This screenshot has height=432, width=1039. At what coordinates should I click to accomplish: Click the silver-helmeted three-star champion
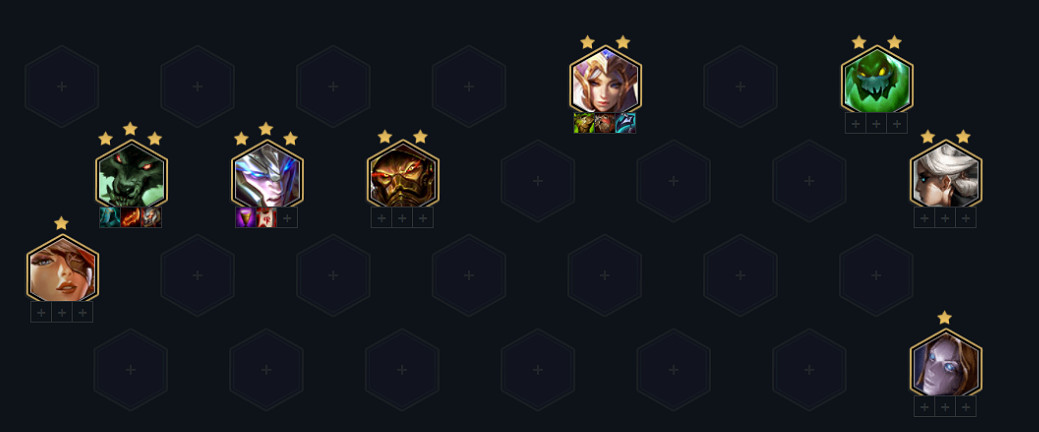(267, 176)
